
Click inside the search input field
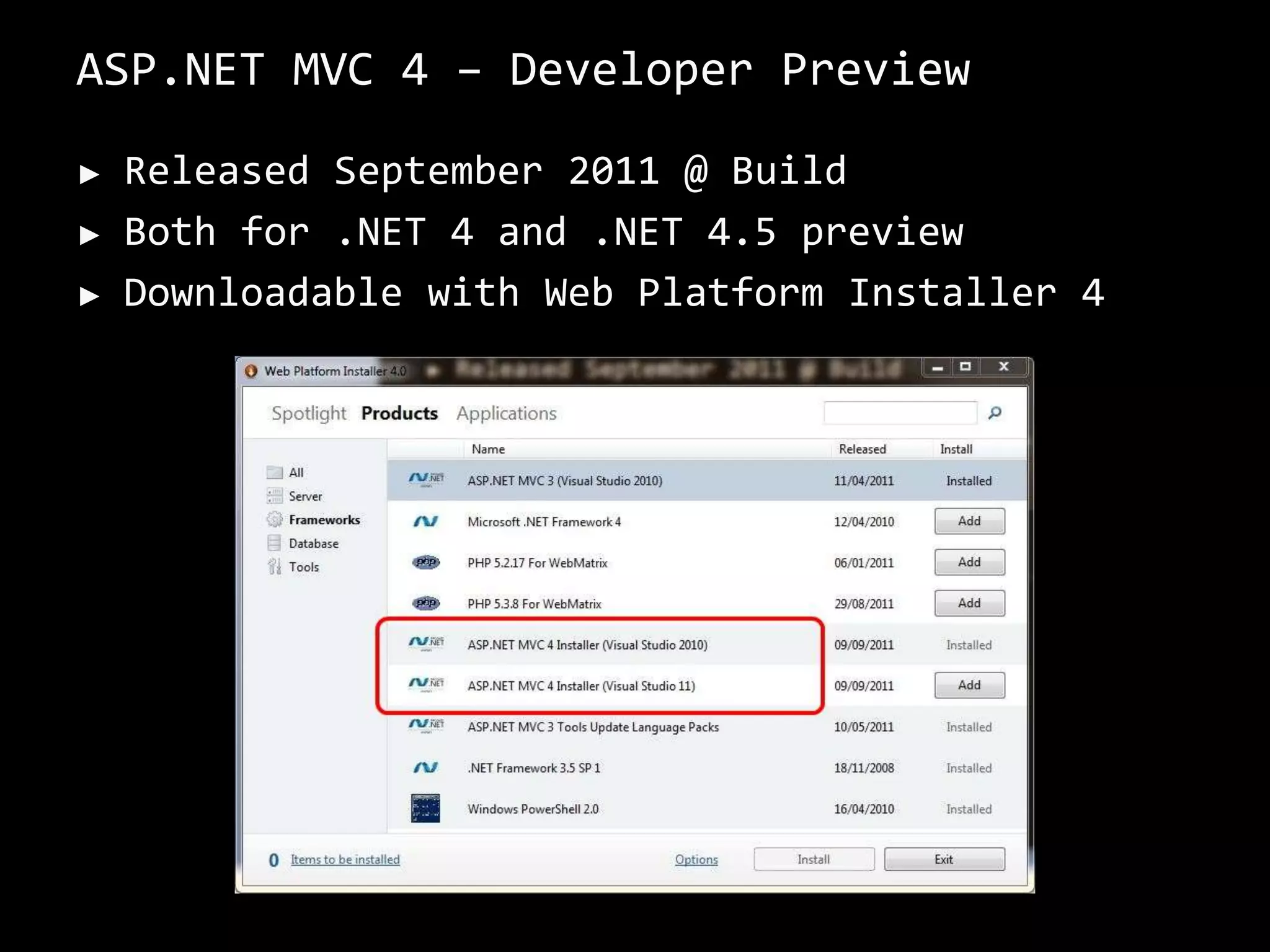(900, 413)
